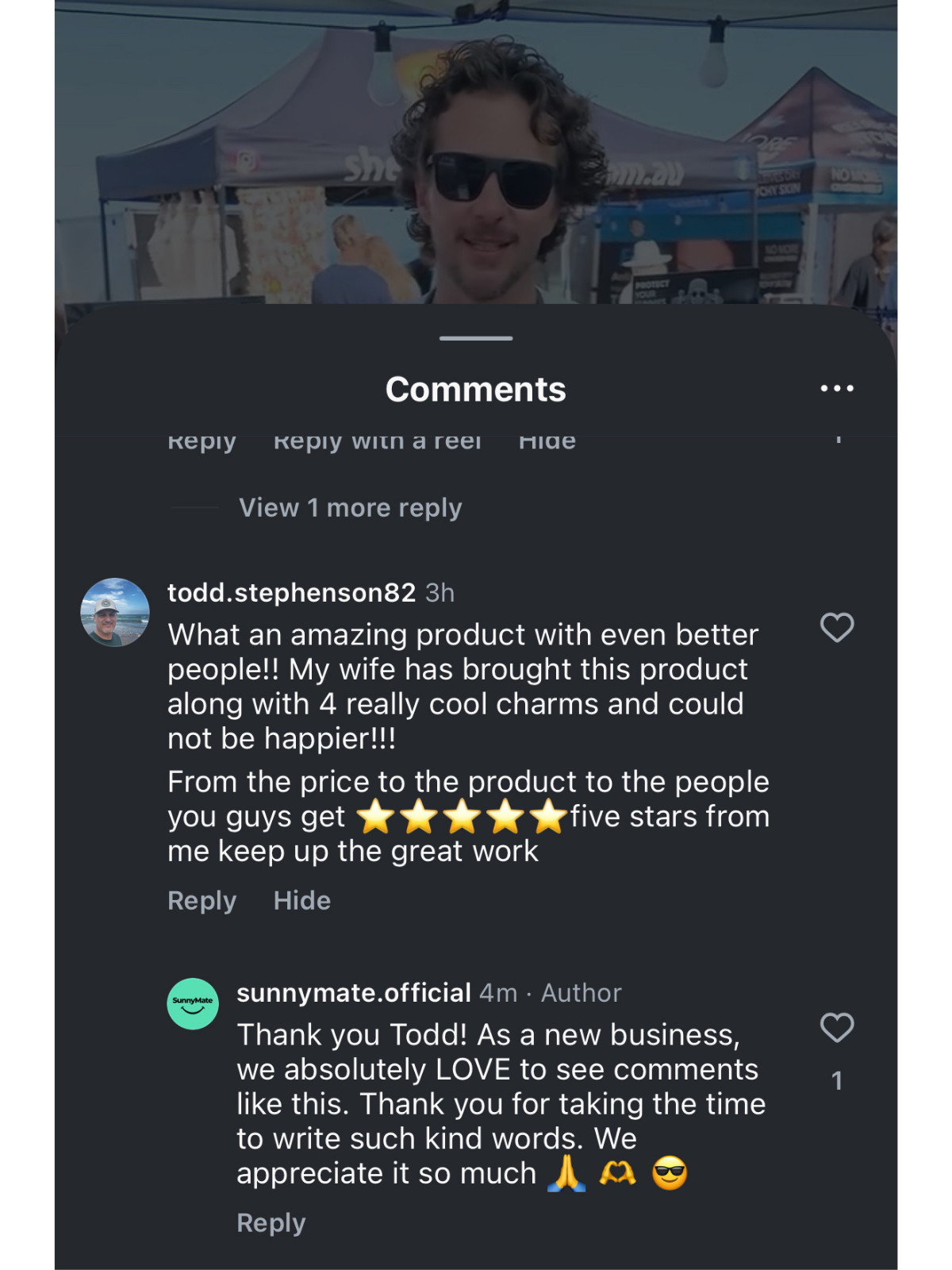Screen dimensions: 952x1270
Task: Click the partially hidden Reply with a reel
Action: pos(377,443)
